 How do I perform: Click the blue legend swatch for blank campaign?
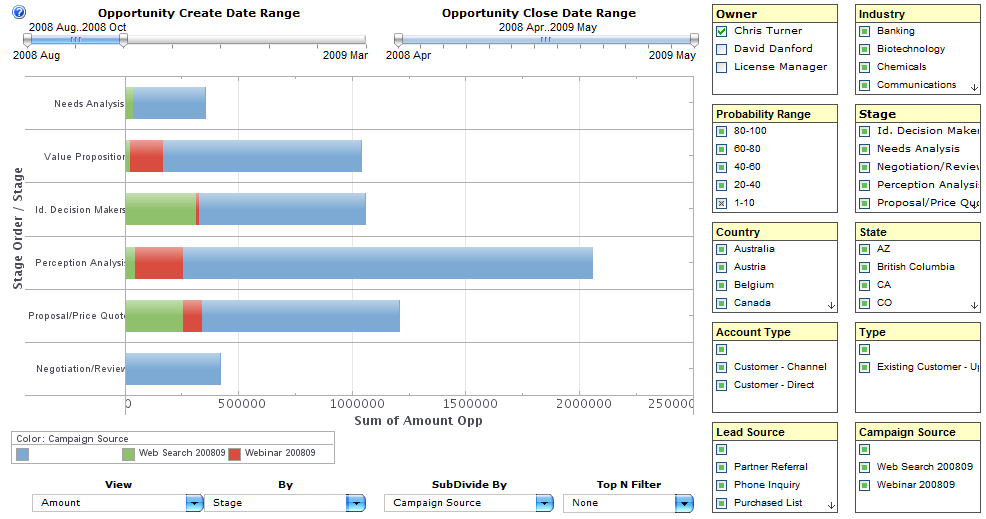click(23, 454)
